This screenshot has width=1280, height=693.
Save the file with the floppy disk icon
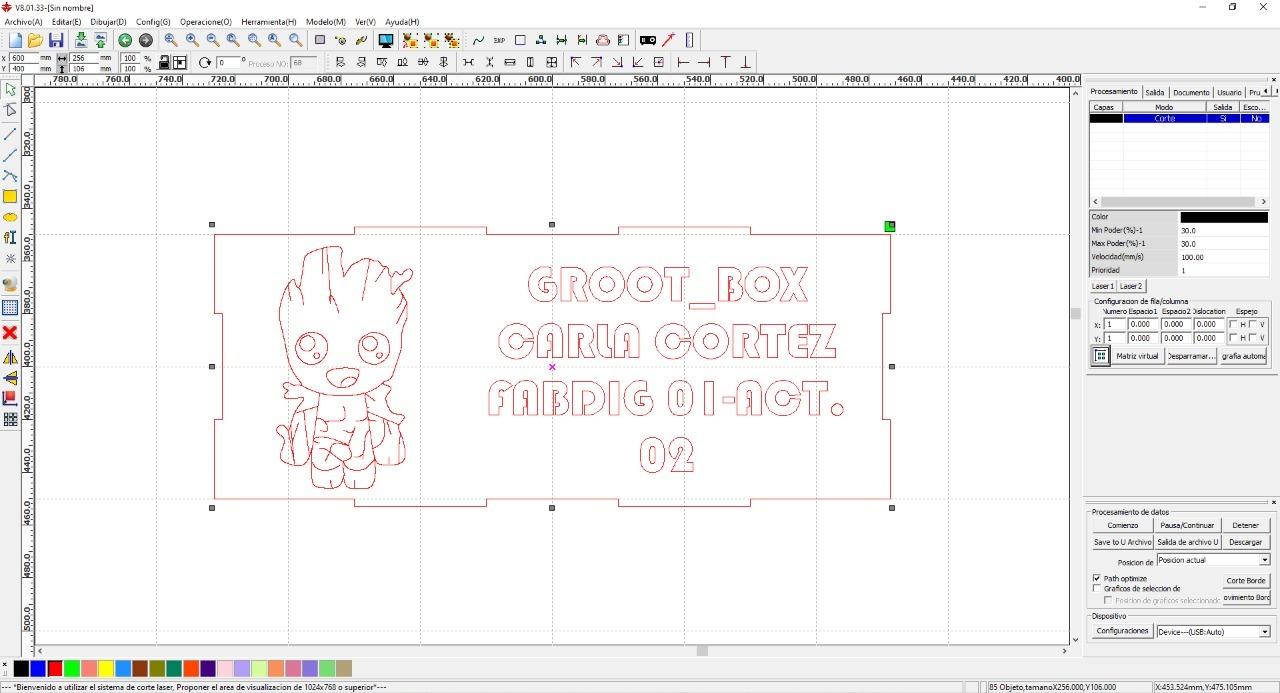tap(56, 40)
